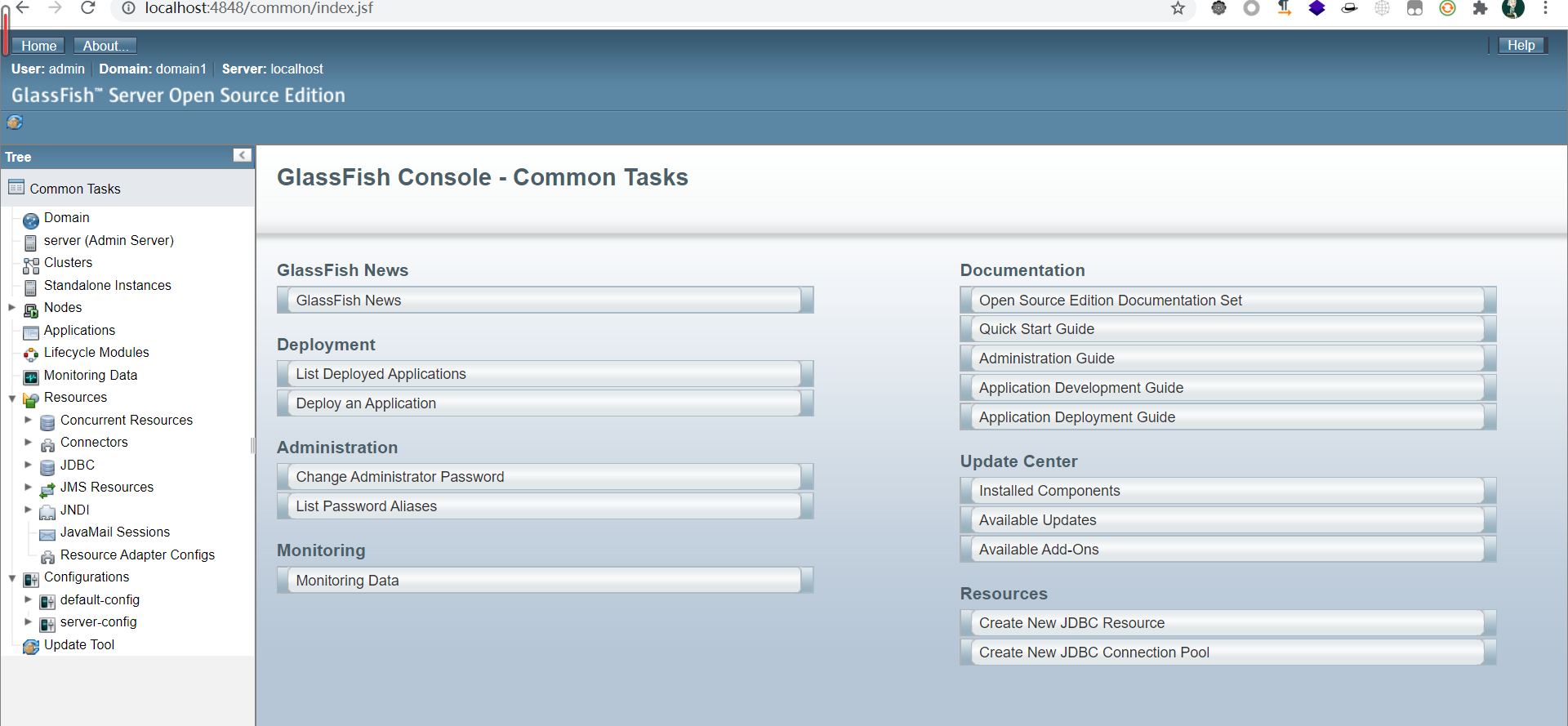This screenshot has width=1568, height=726.
Task: Expand the Connectors node
Action: point(28,442)
